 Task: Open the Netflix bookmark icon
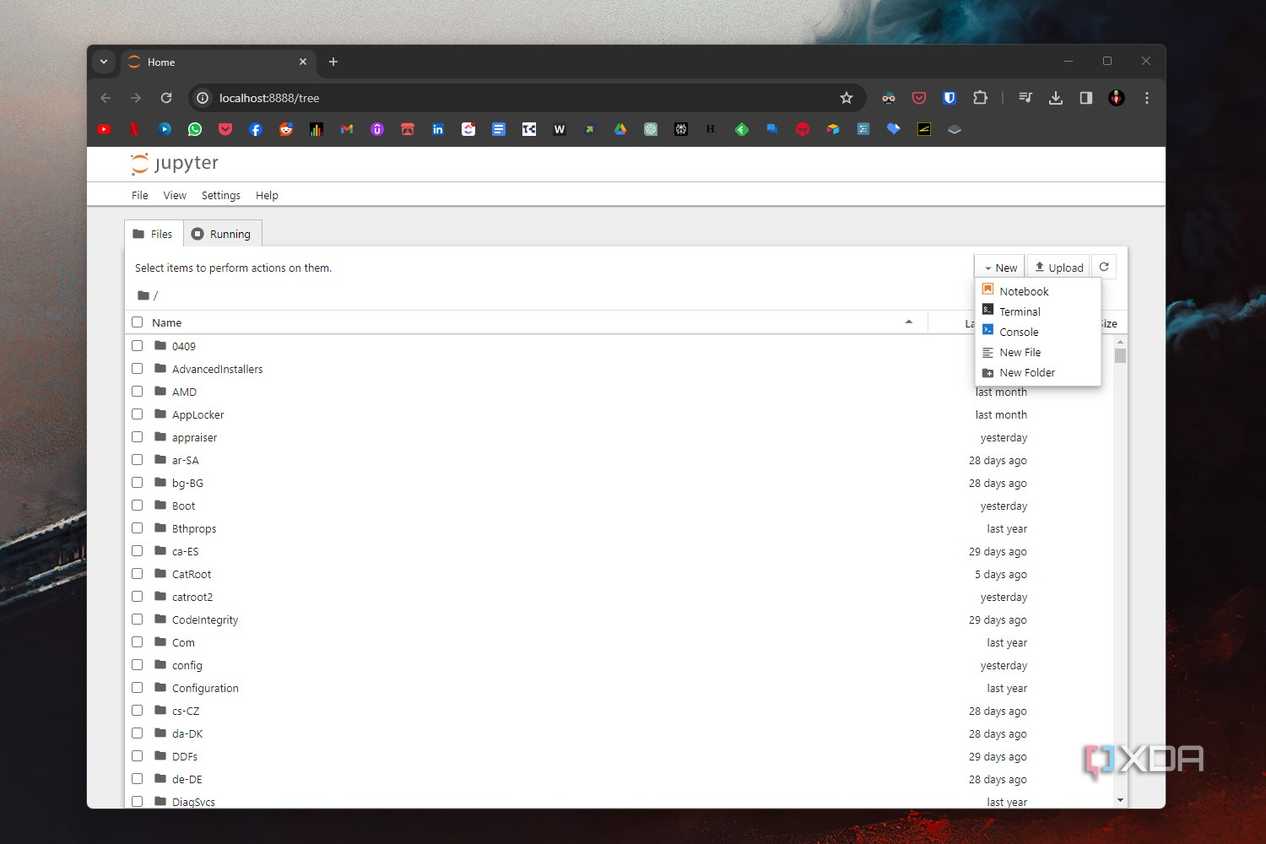(x=134, y=129)
